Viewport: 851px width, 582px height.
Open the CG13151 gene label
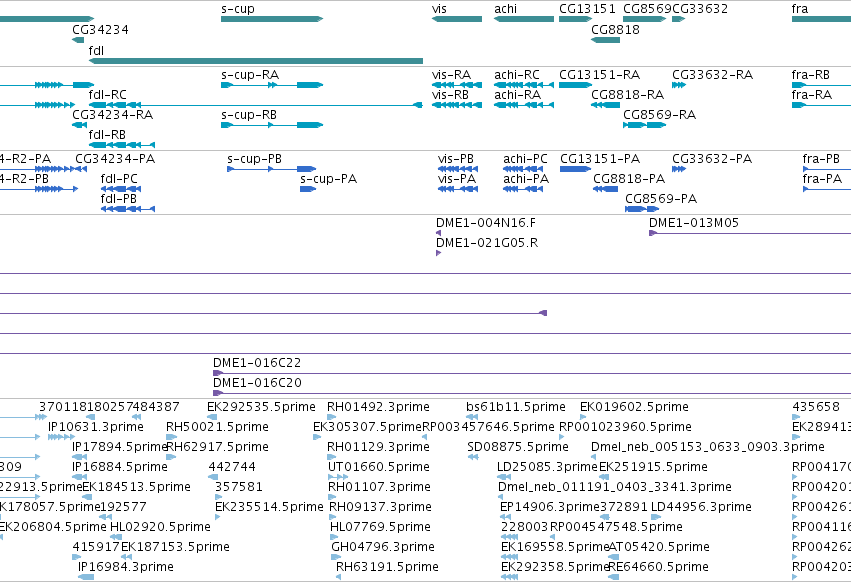587,9
